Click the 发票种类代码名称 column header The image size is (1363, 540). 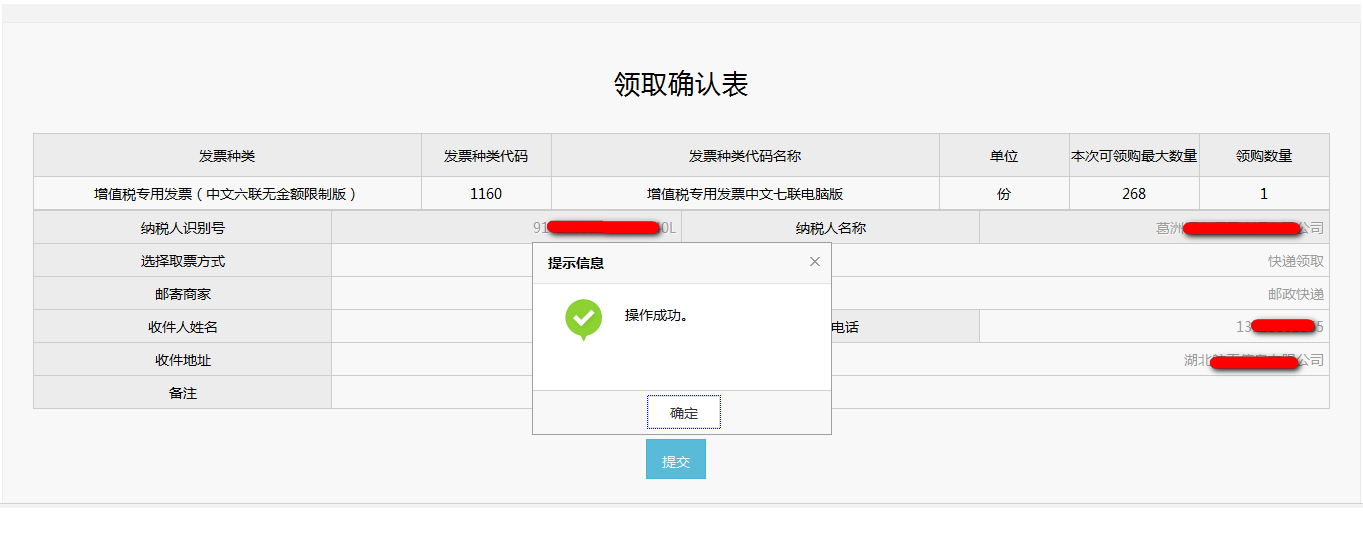745,156
